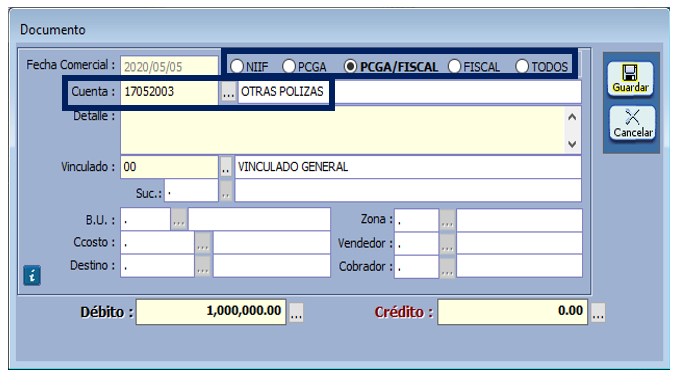The width and height of the screenshot is (678, 377).
Task: Open Crédito calculator ellipsis button
Action: [x=598, y=312]
